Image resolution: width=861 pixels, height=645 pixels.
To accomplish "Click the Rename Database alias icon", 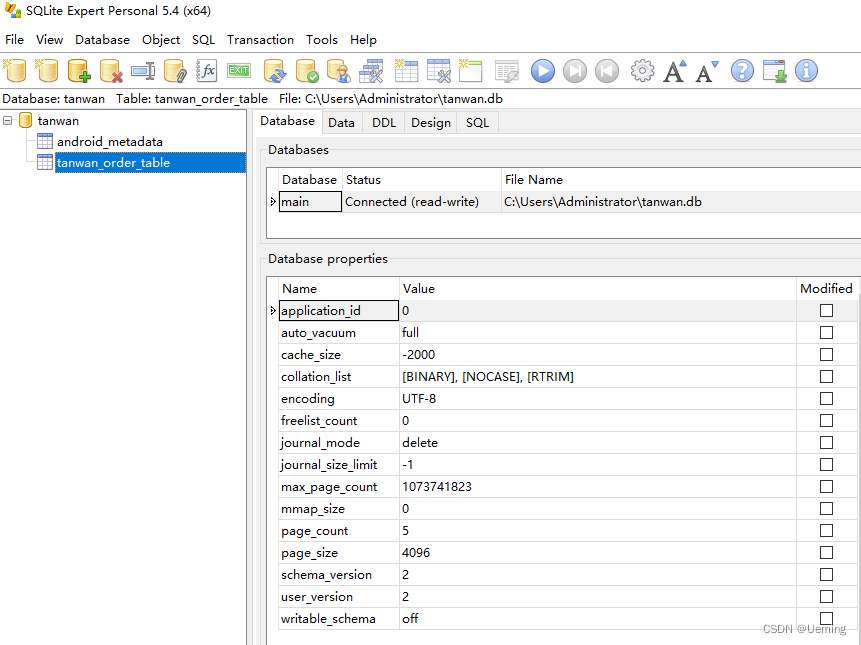I will (x=143, y=71).
